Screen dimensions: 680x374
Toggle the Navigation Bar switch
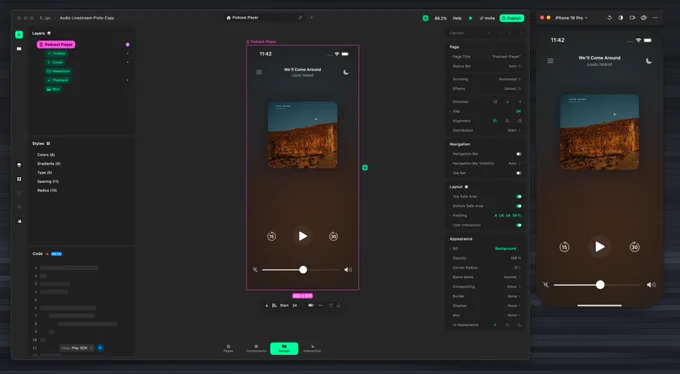[519, 154]
